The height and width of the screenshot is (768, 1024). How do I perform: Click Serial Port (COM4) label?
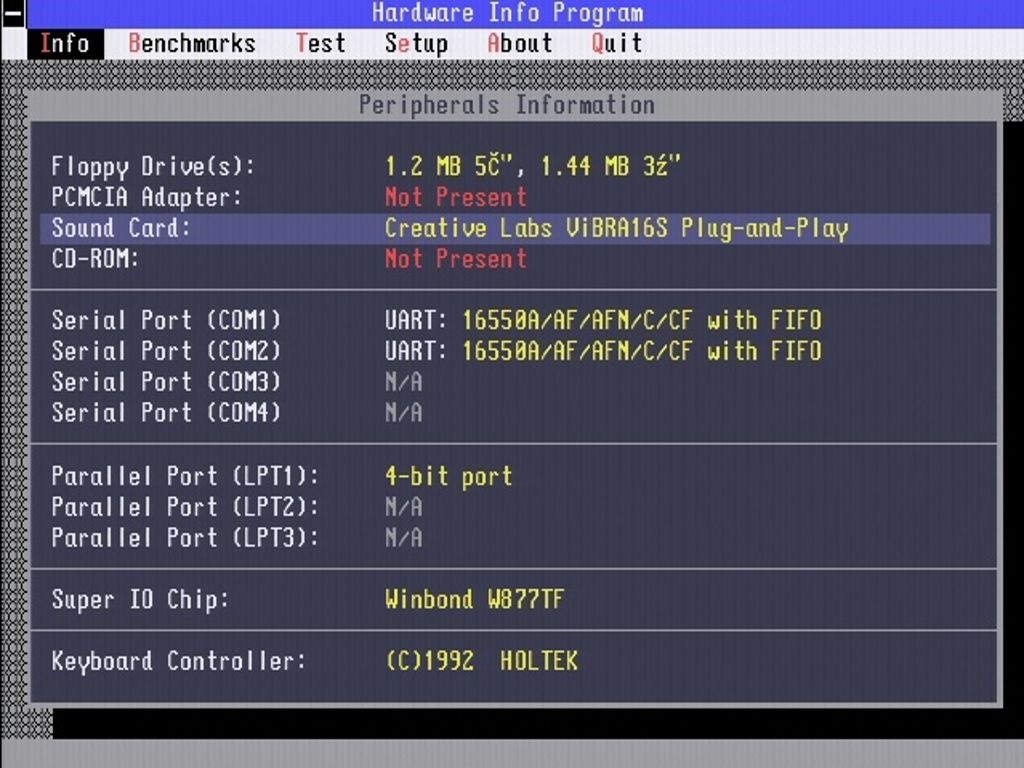coord(166,413)
